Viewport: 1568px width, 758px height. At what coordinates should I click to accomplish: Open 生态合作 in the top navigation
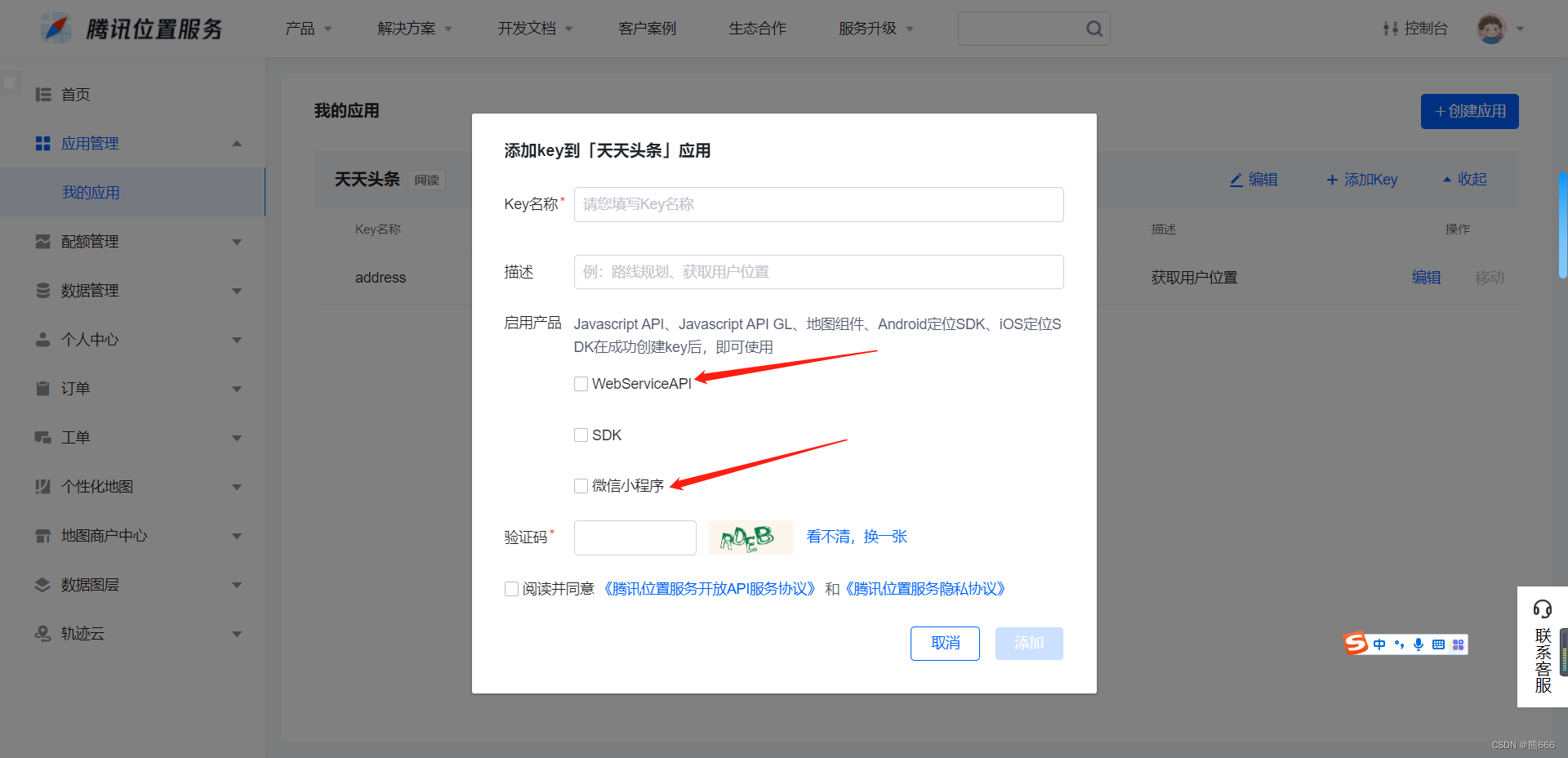point(757,29)
